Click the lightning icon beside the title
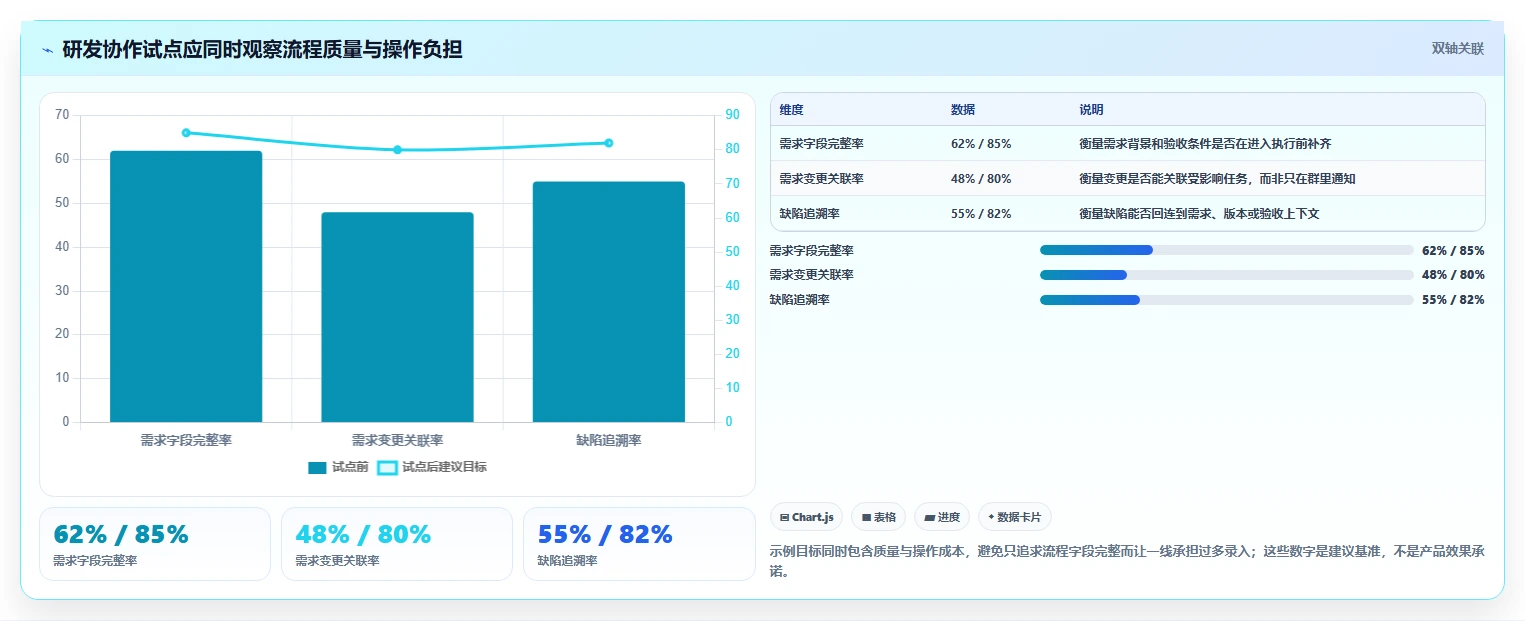This screenshot has width=1525, height=621. (48, 50)
